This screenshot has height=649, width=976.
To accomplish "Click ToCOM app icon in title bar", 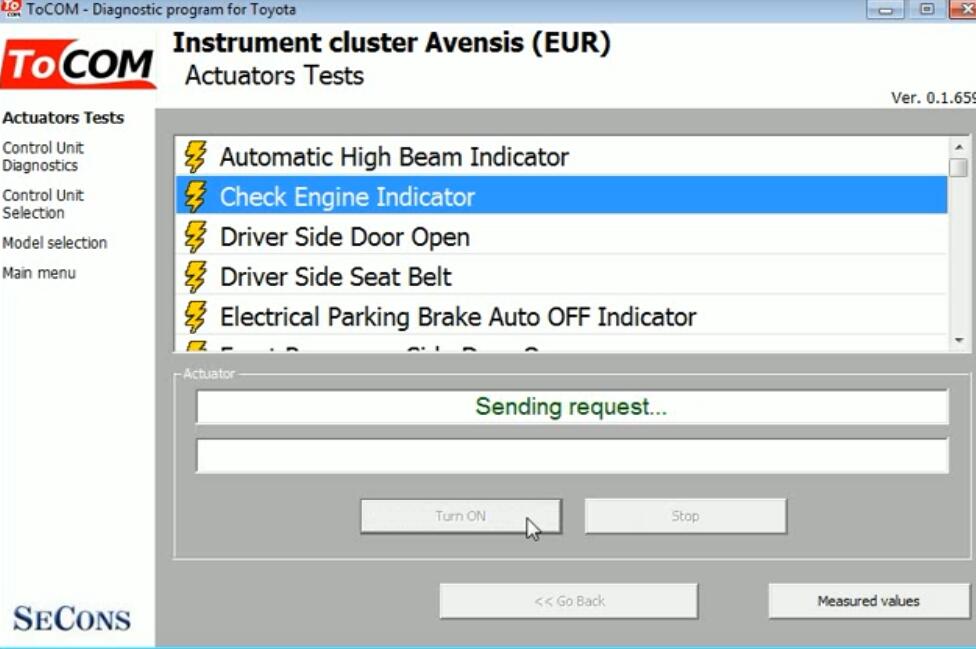I will [11, 9].
